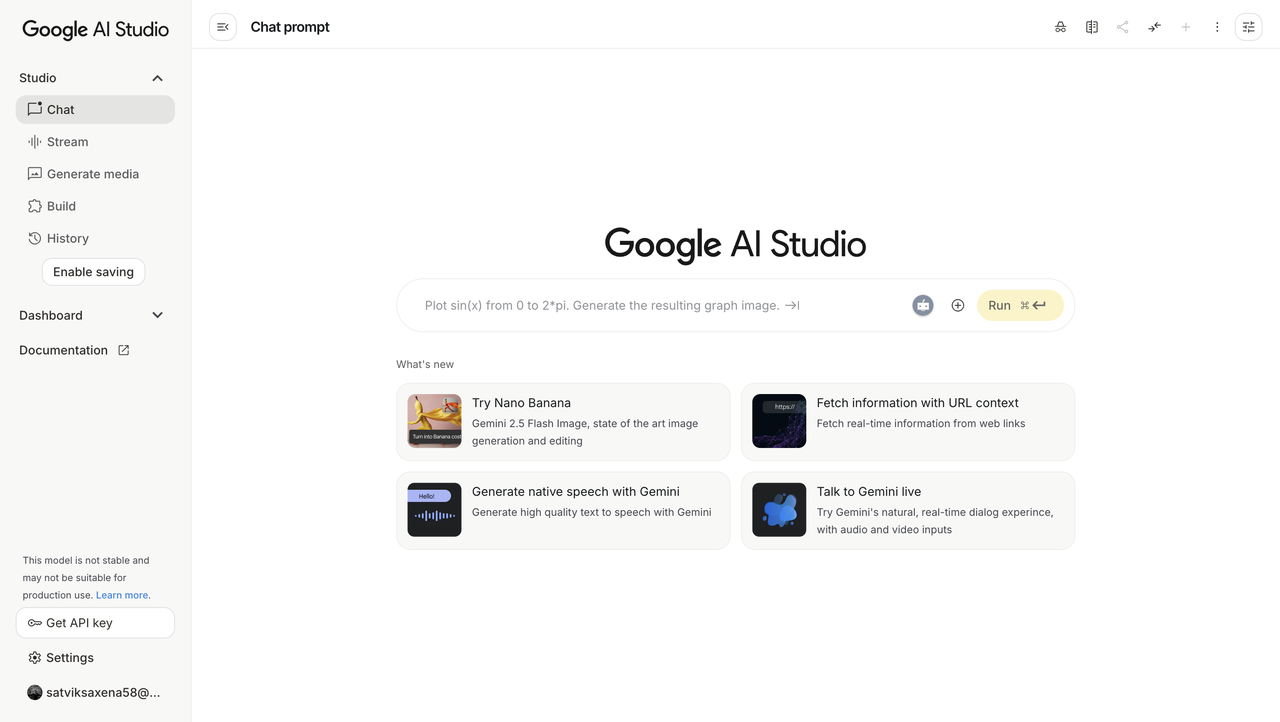
Task: Click the Enable saving button
Action: 93,272
